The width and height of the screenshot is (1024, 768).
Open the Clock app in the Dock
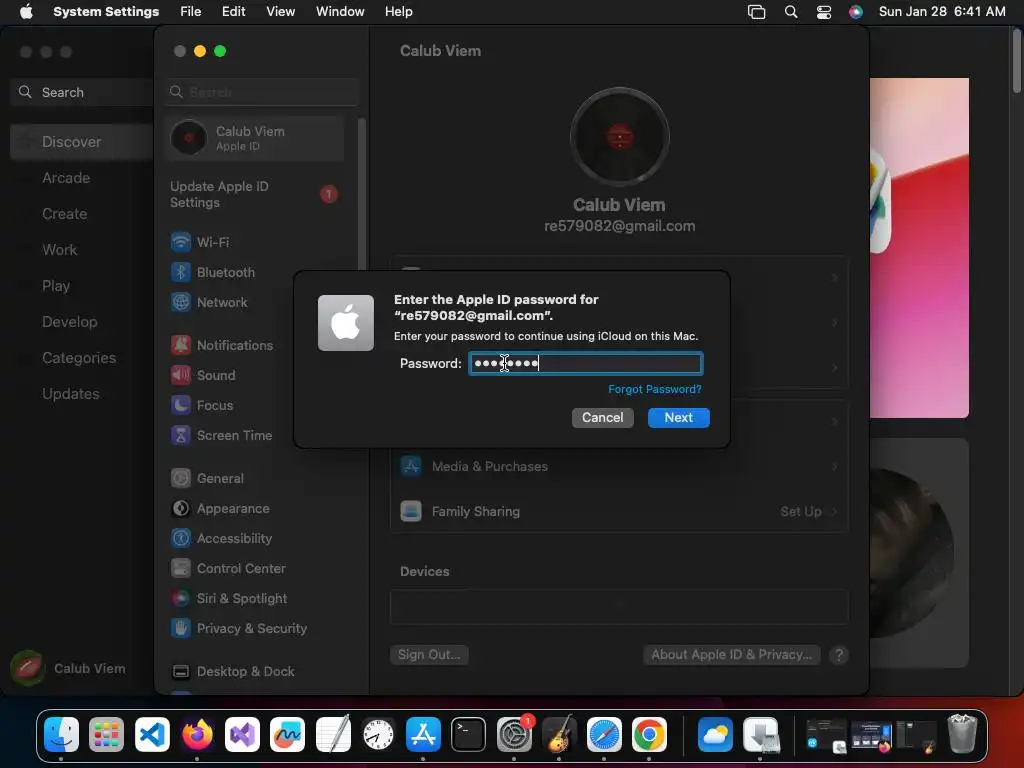point(378,734)
